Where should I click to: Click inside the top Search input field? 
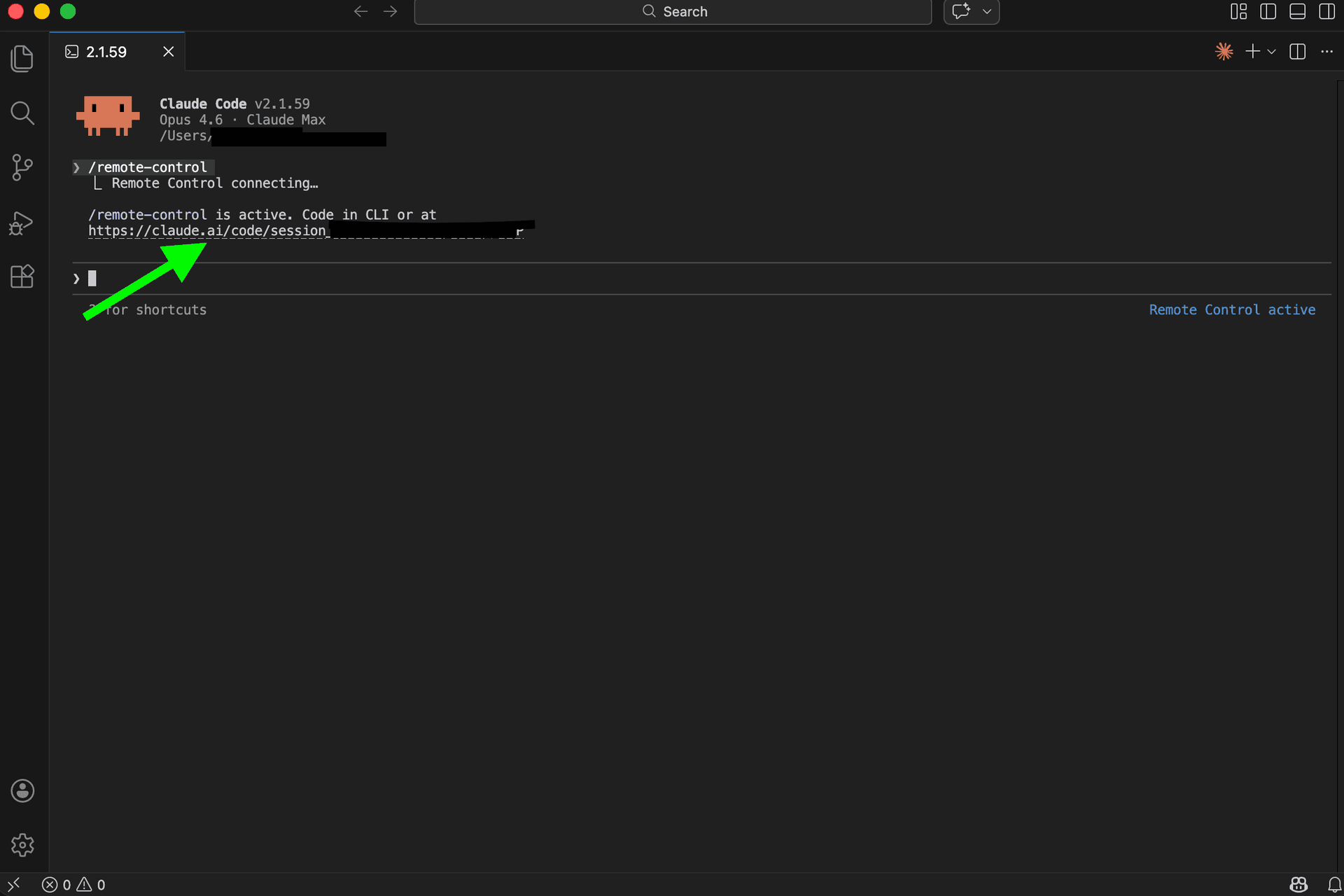click(x=672, y=11)
